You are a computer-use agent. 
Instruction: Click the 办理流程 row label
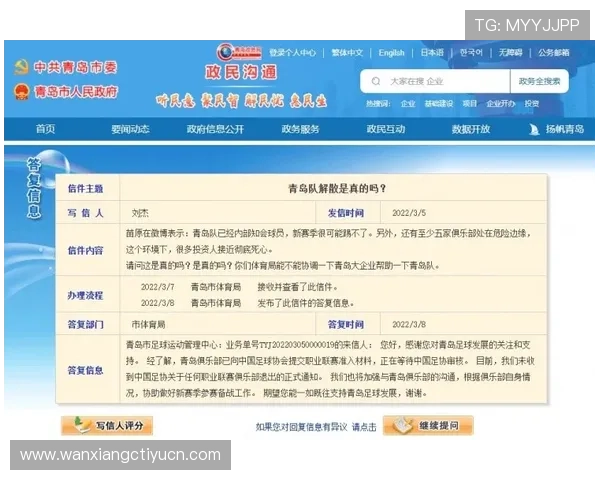point(85,296)
